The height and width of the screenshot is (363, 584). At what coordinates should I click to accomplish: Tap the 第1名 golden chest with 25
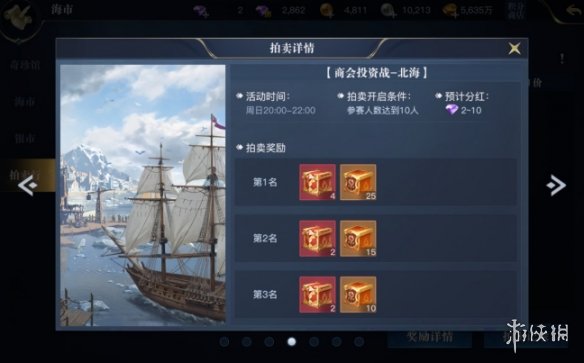(x=358, y=182)
